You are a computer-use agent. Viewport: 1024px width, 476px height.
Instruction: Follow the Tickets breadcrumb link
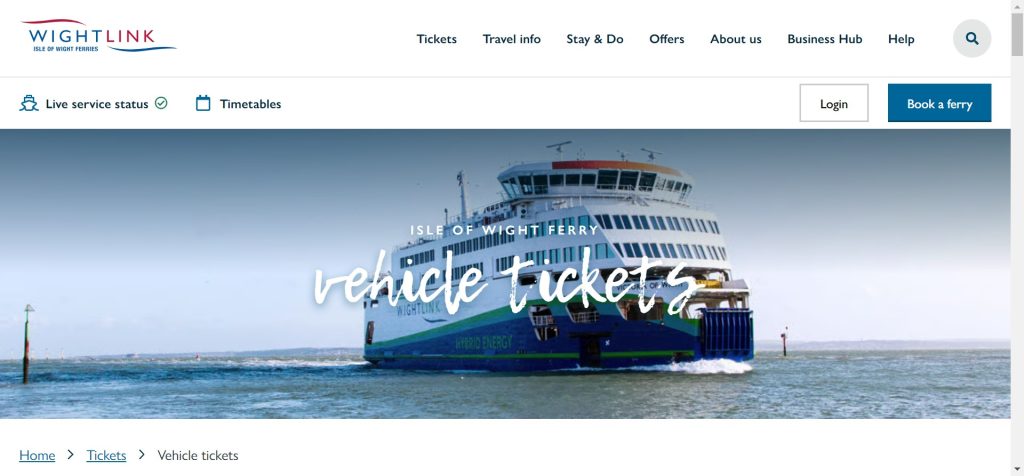106,455
